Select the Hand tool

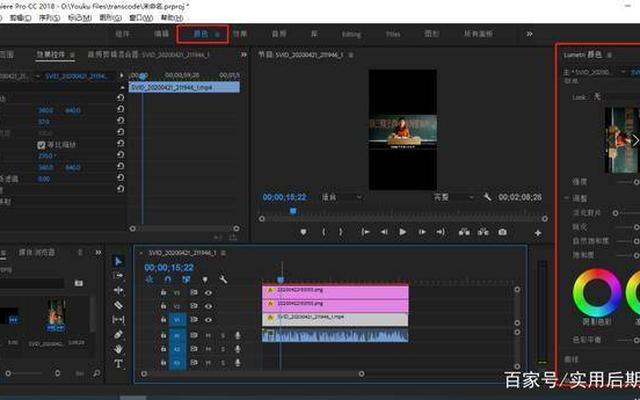(118, 349)
